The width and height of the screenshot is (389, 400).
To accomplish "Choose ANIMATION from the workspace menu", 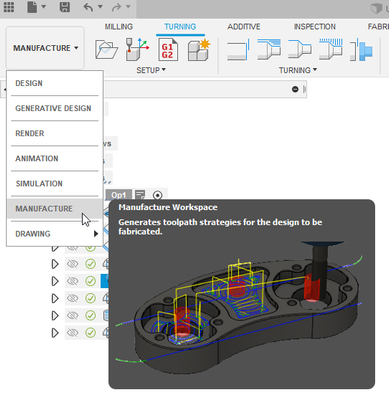I will click(55, 158).
